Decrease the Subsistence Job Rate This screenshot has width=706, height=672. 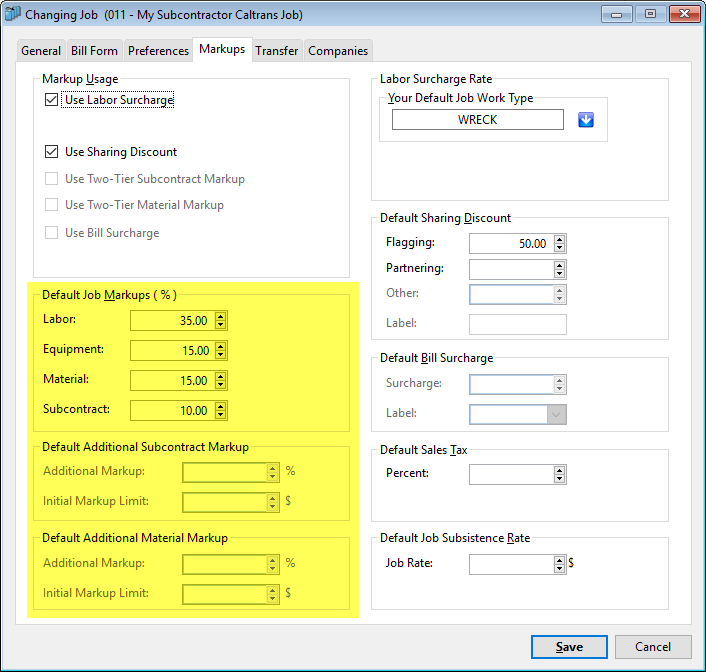(x=559, y=569)
